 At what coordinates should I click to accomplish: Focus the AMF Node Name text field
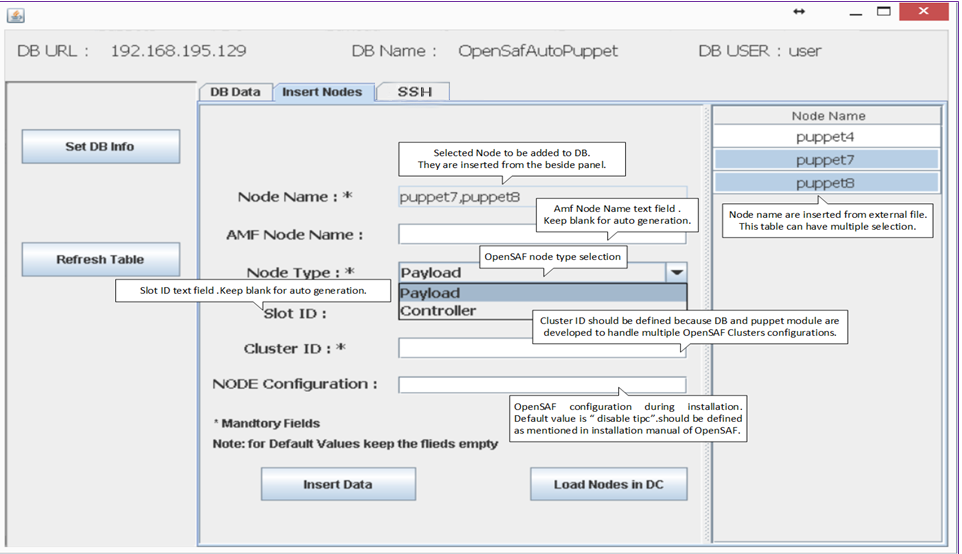coord(542,234)
